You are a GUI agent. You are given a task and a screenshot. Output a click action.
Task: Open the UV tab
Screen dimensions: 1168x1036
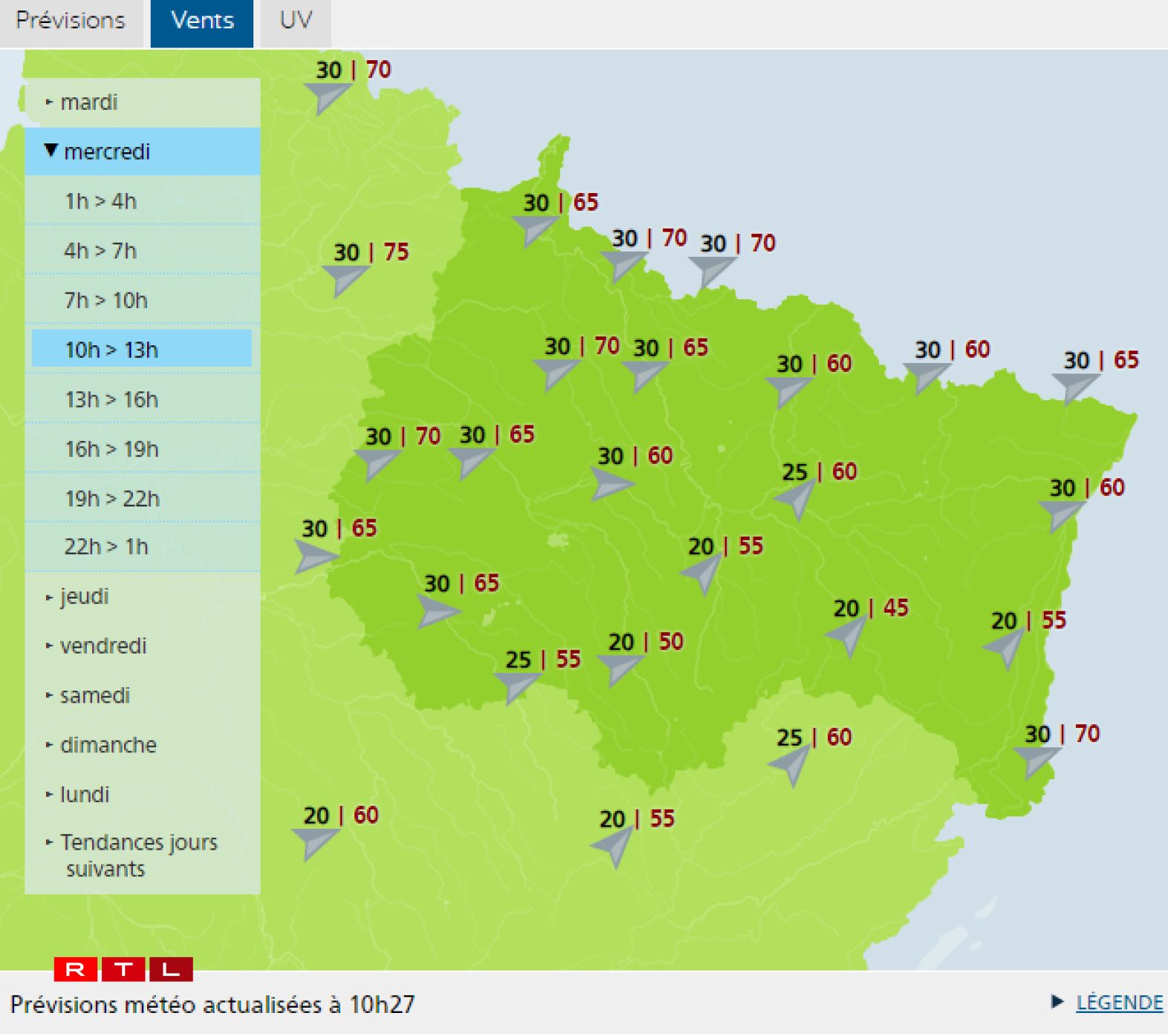click(296, 21)
